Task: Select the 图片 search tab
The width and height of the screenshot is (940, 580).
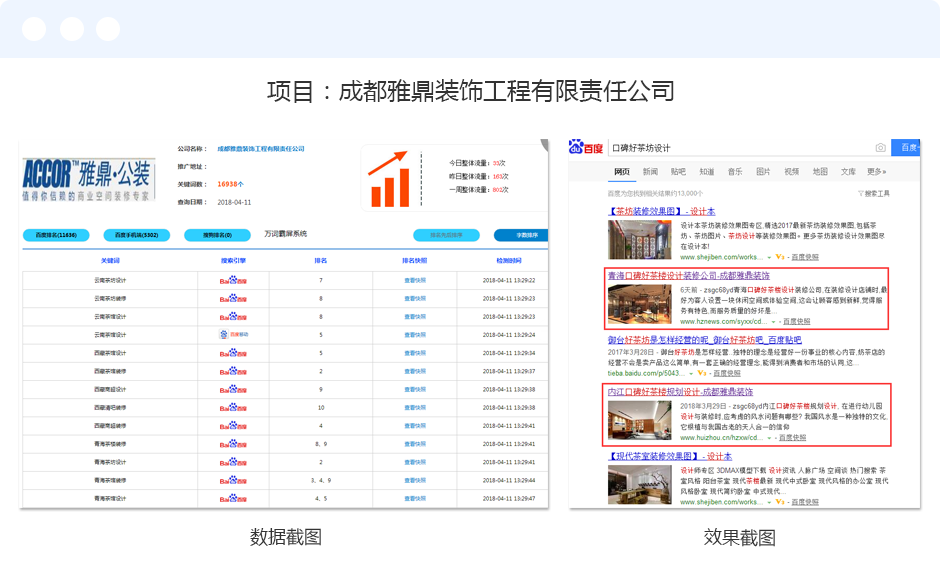Action: pos(763,171)
